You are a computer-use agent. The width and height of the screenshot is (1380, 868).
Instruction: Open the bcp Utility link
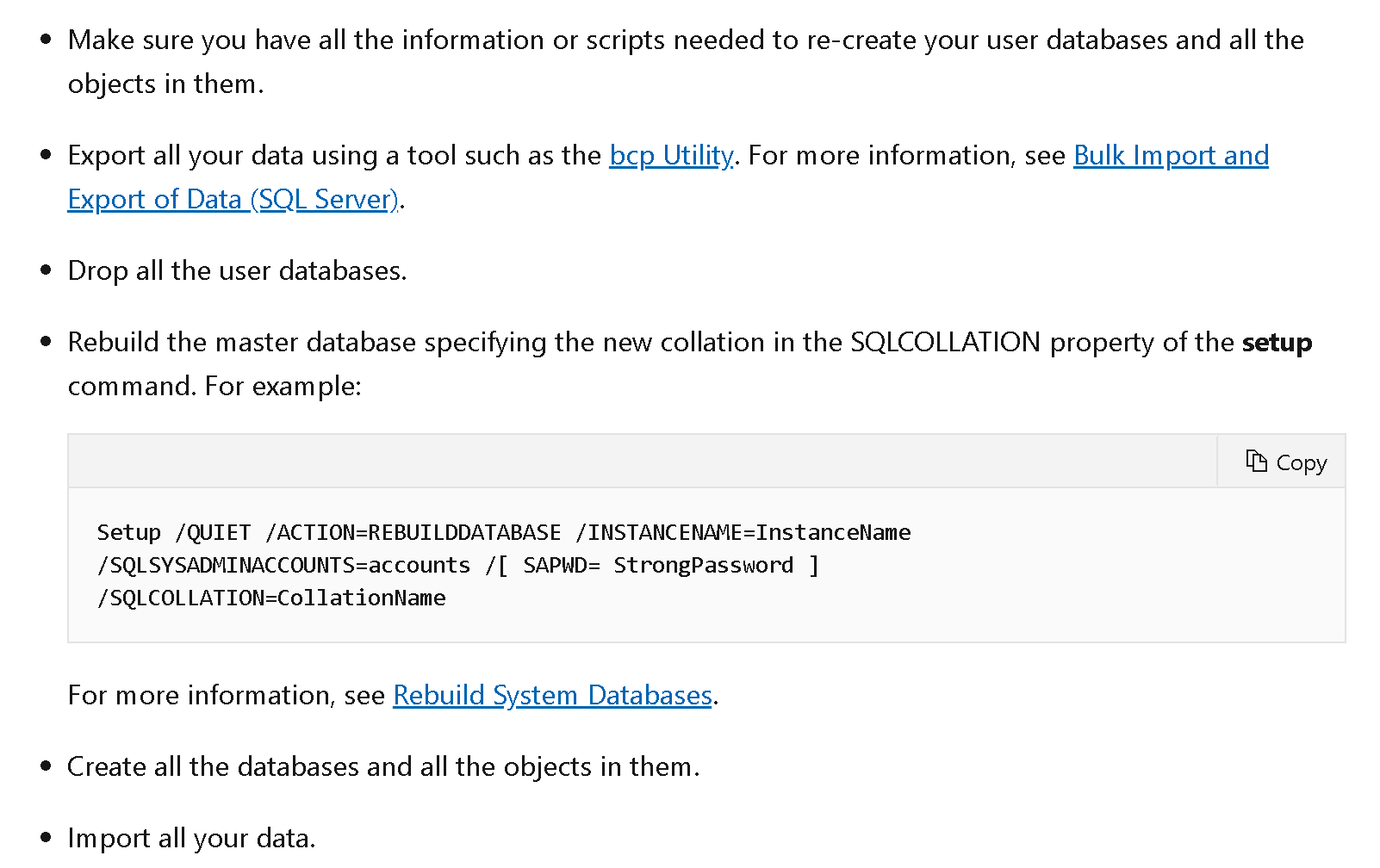pos(671,156)
